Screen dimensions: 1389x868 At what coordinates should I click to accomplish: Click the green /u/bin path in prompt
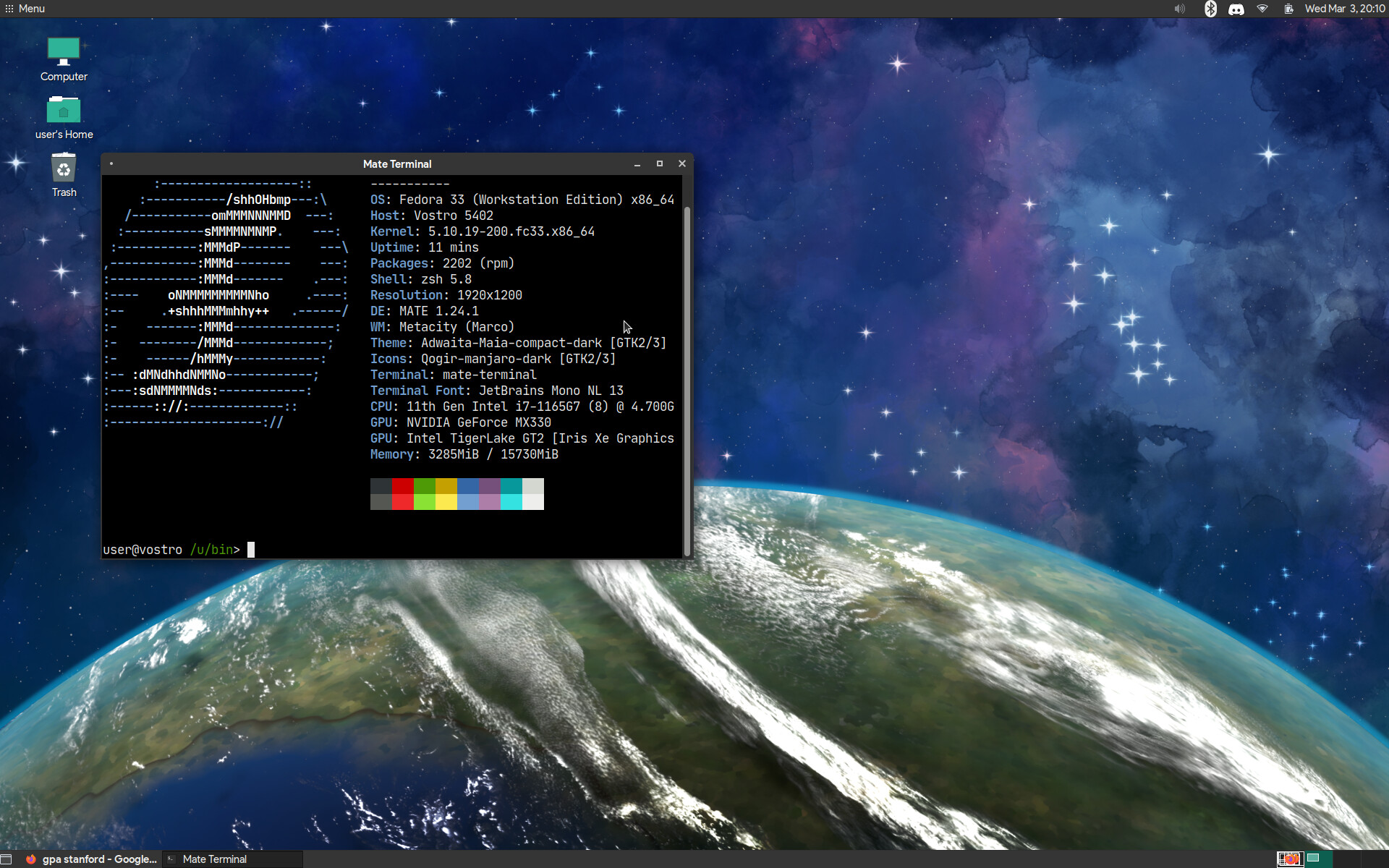211,550
